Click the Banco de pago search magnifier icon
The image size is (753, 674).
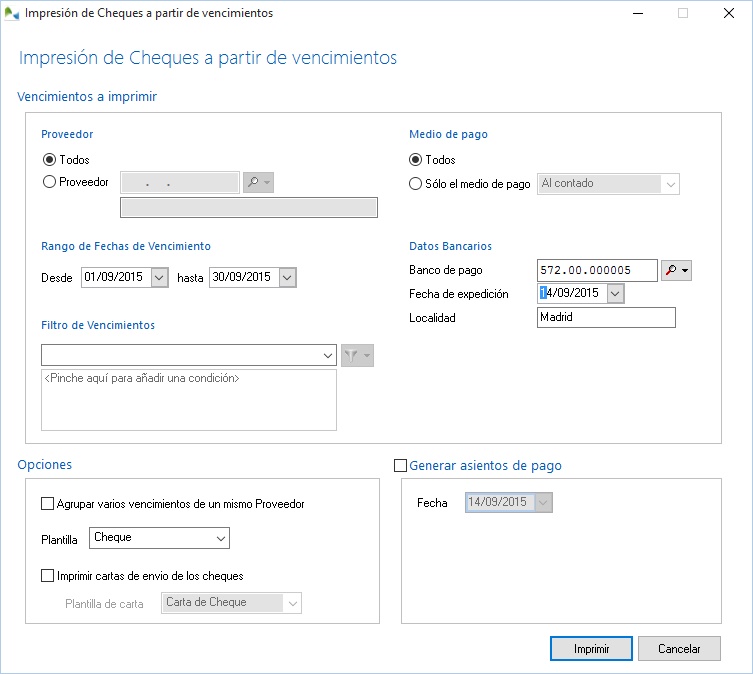pos(671,270)
